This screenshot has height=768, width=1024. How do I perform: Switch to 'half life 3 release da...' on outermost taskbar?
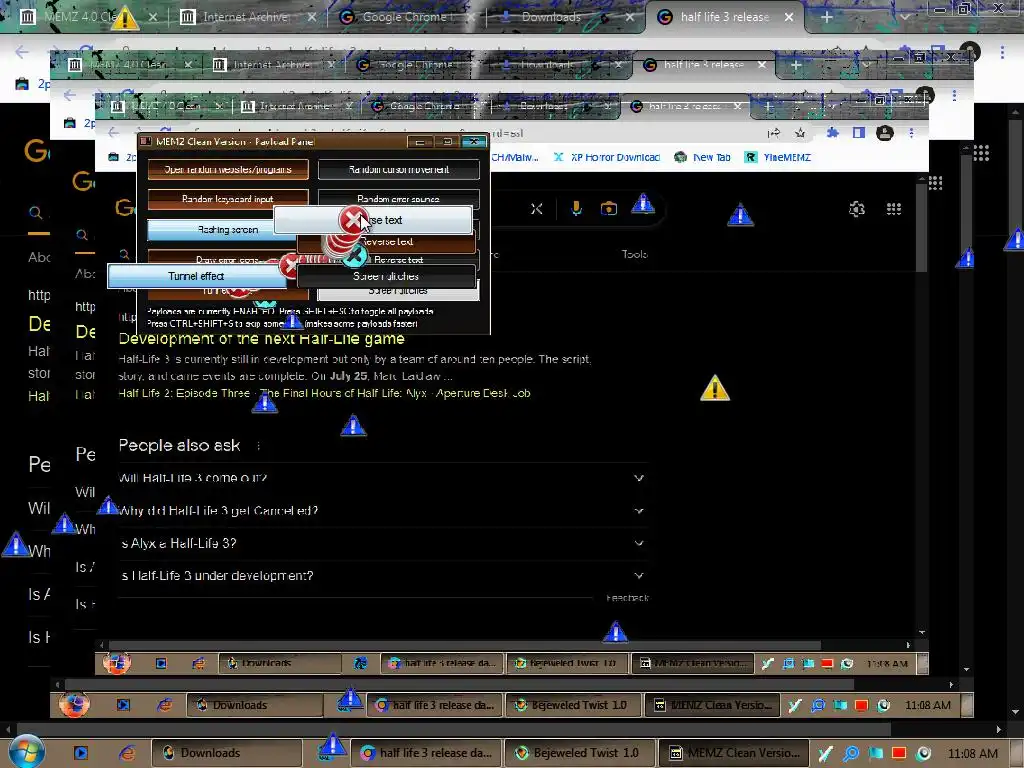[x=428, y=753]
